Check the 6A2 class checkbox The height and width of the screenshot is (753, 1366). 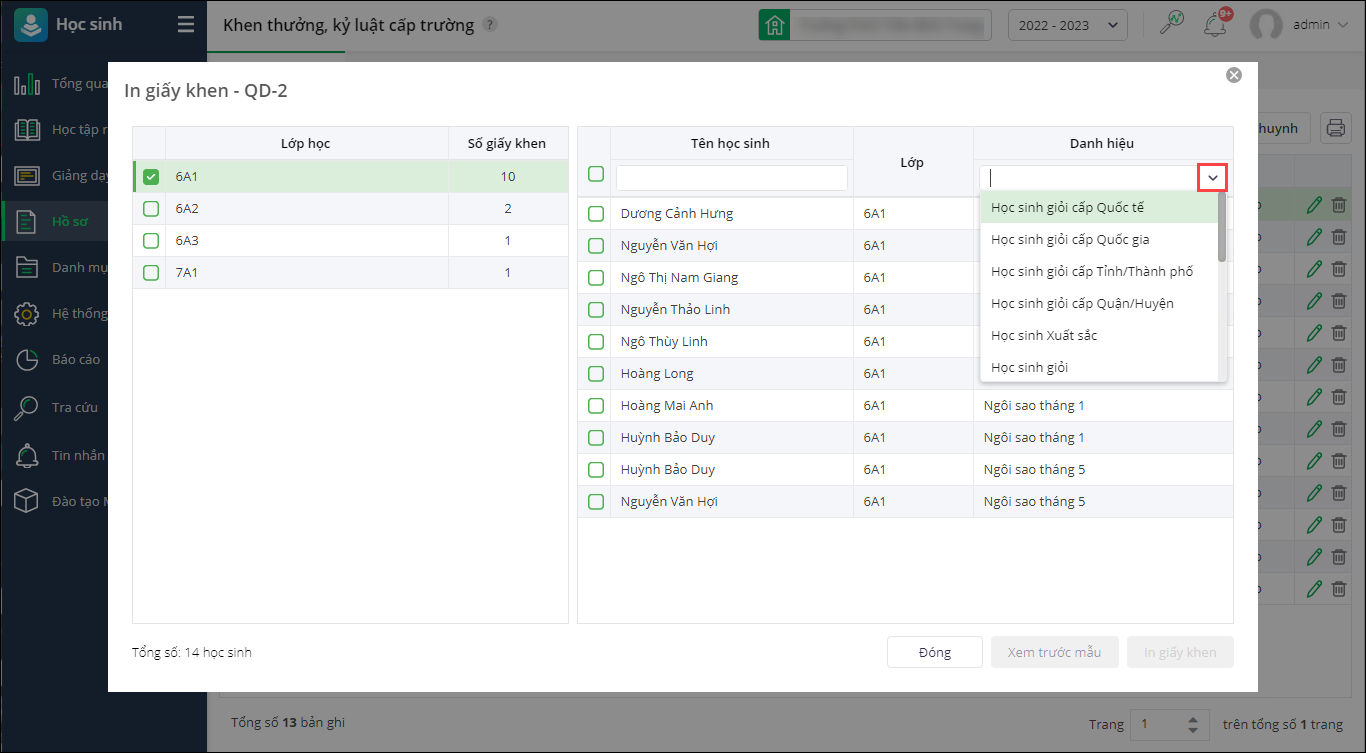151,209
